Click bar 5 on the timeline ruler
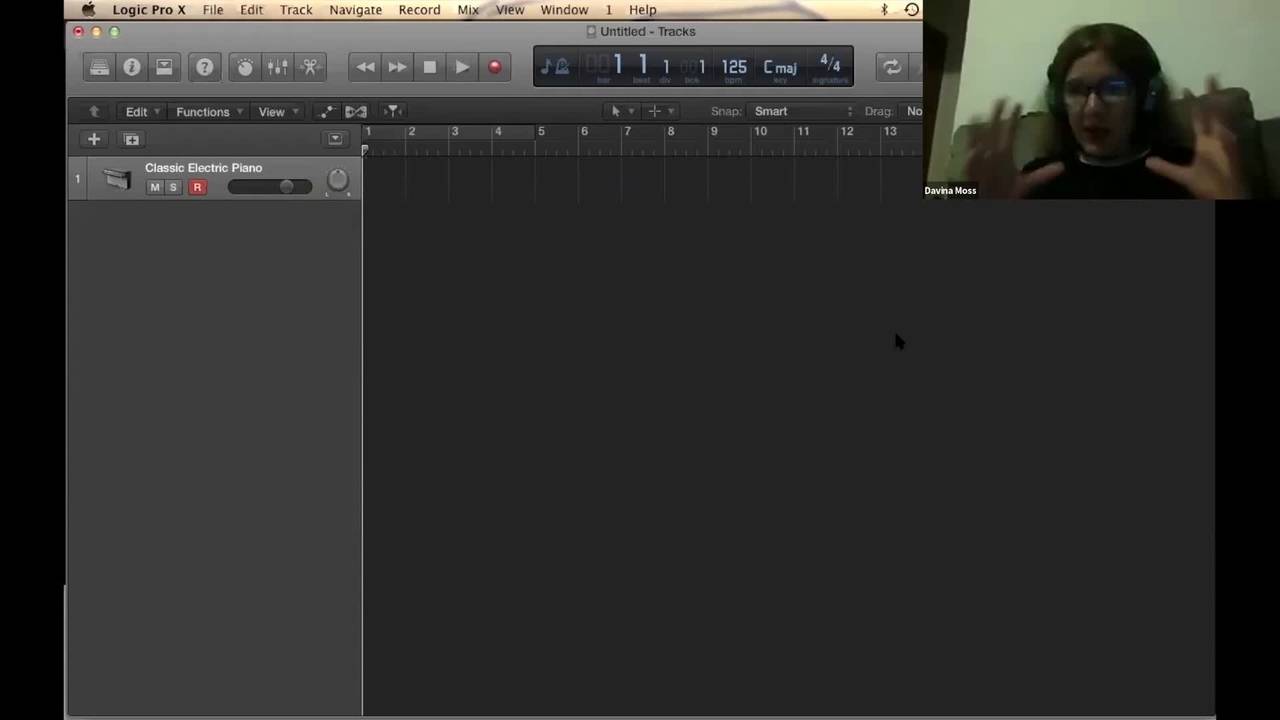The width and height of the screenshot is (1280, 720). point(541,131)
